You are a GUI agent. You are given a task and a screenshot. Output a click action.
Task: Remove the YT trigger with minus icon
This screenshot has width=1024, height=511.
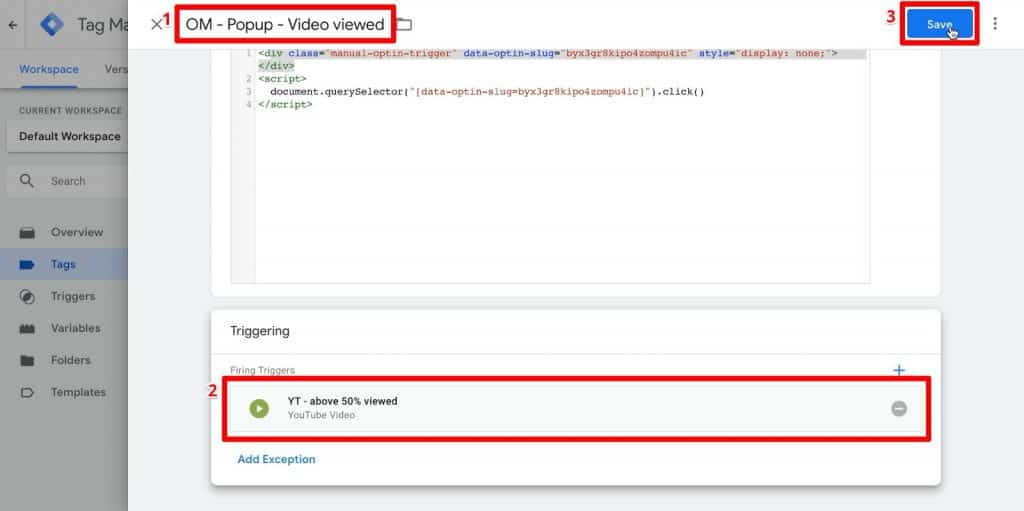pos(899,408)
